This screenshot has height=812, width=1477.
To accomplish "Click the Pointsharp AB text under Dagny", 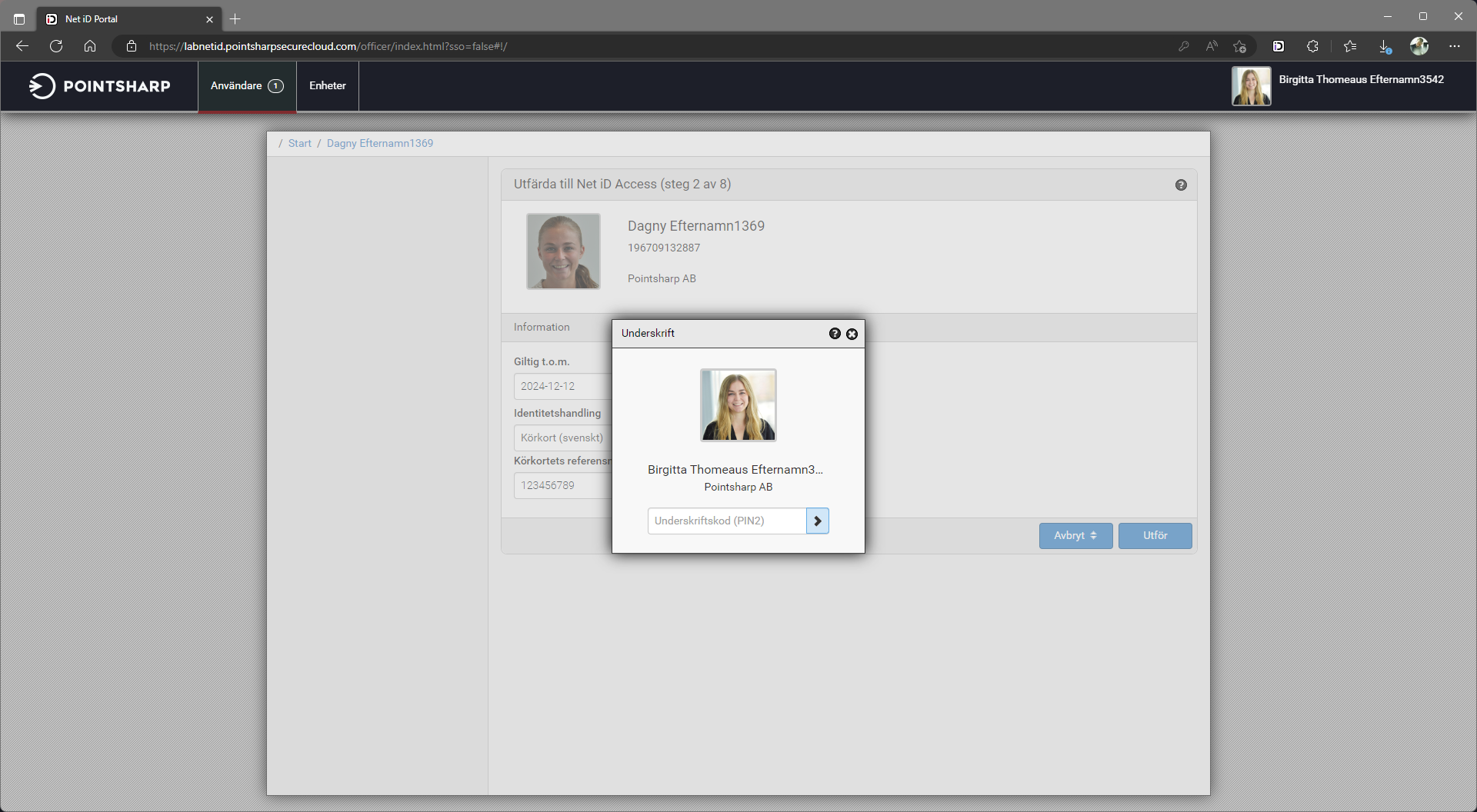I will 662,278.
